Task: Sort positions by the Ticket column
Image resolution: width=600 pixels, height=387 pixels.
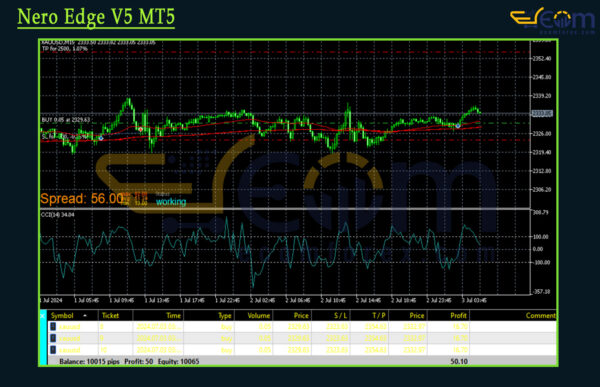Action: (110, 315)
